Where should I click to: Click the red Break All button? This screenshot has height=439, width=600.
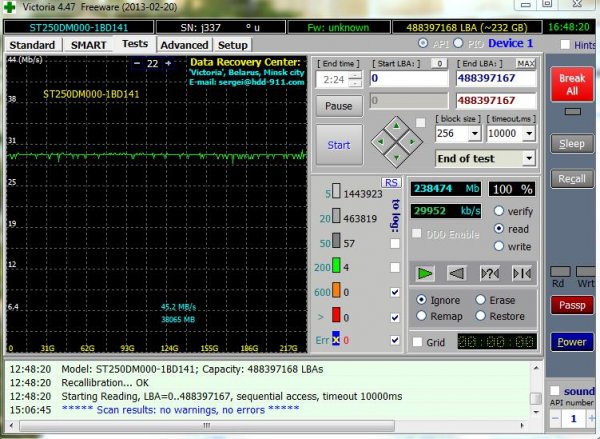[x=572, y=84]
